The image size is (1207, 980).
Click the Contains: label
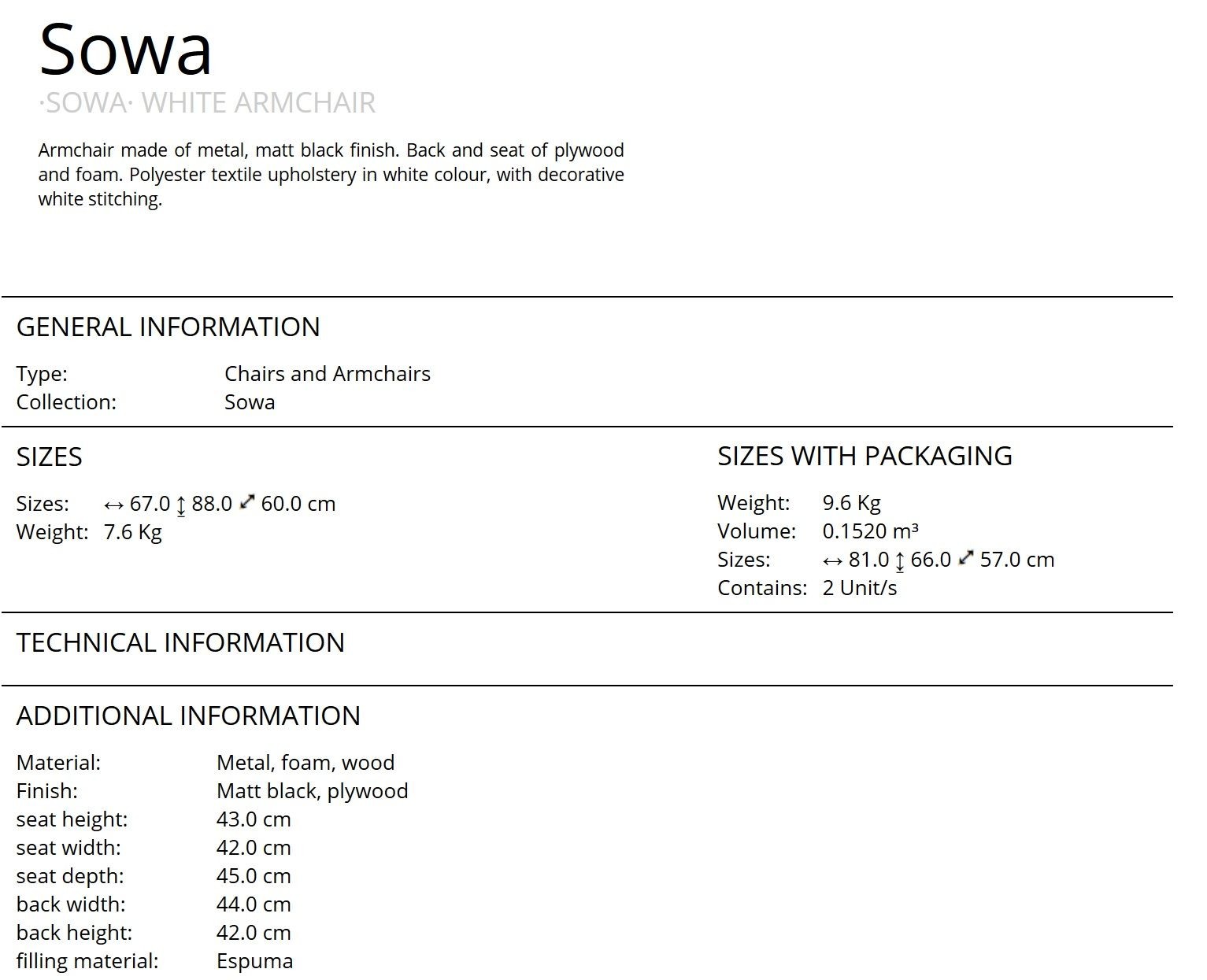point(762,587)
